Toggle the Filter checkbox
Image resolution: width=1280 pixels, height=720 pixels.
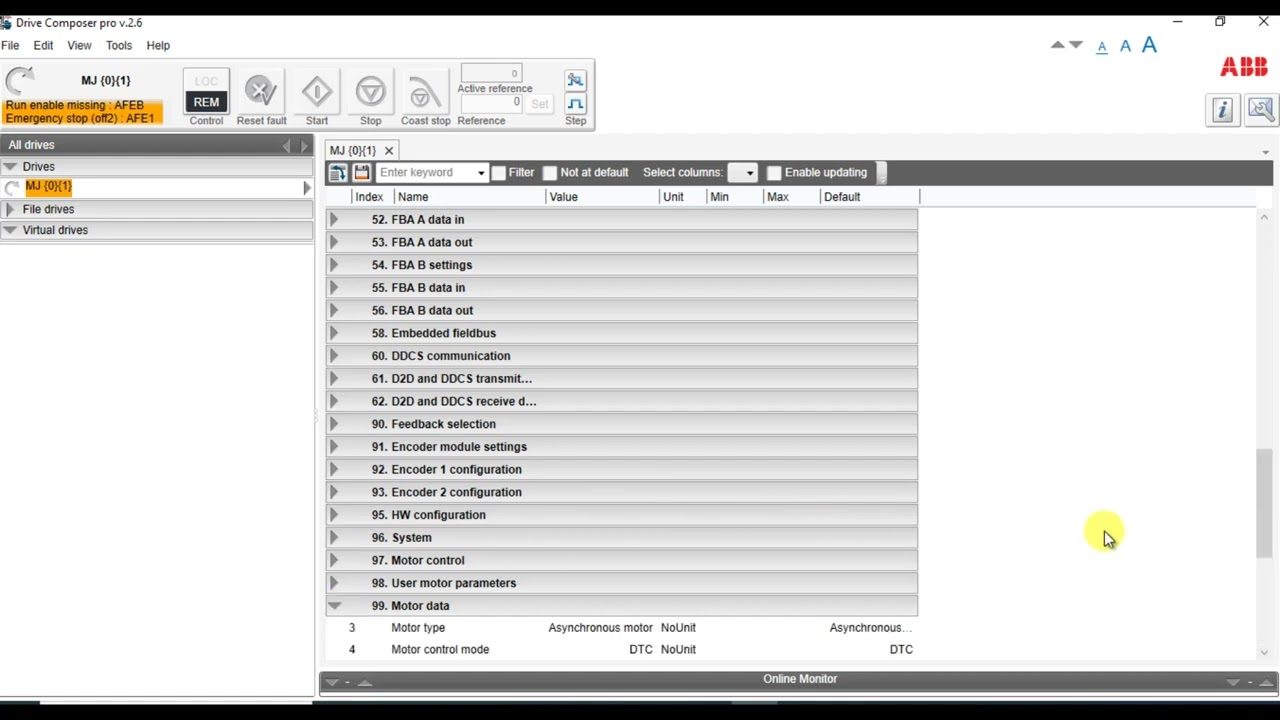(x=499, y=173)
